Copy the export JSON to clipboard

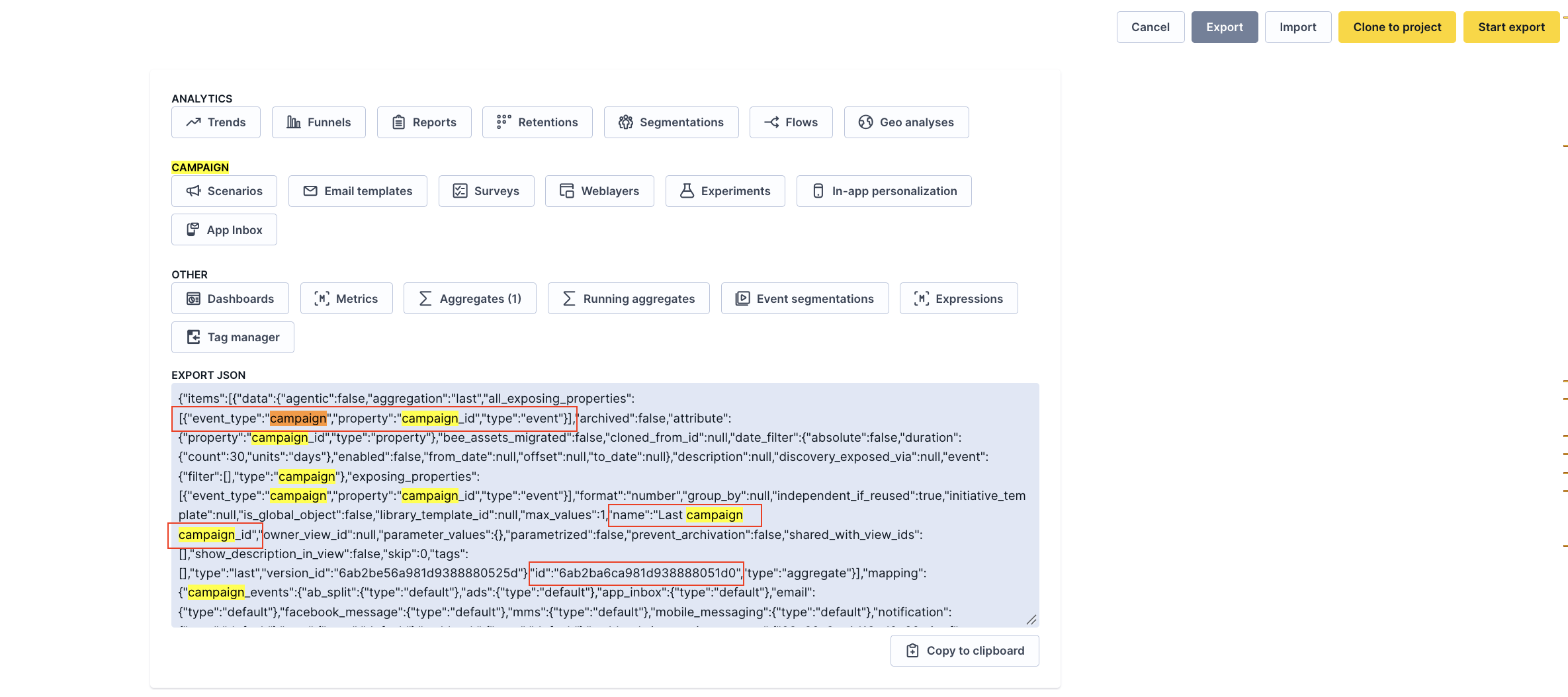tap(965, 651)
